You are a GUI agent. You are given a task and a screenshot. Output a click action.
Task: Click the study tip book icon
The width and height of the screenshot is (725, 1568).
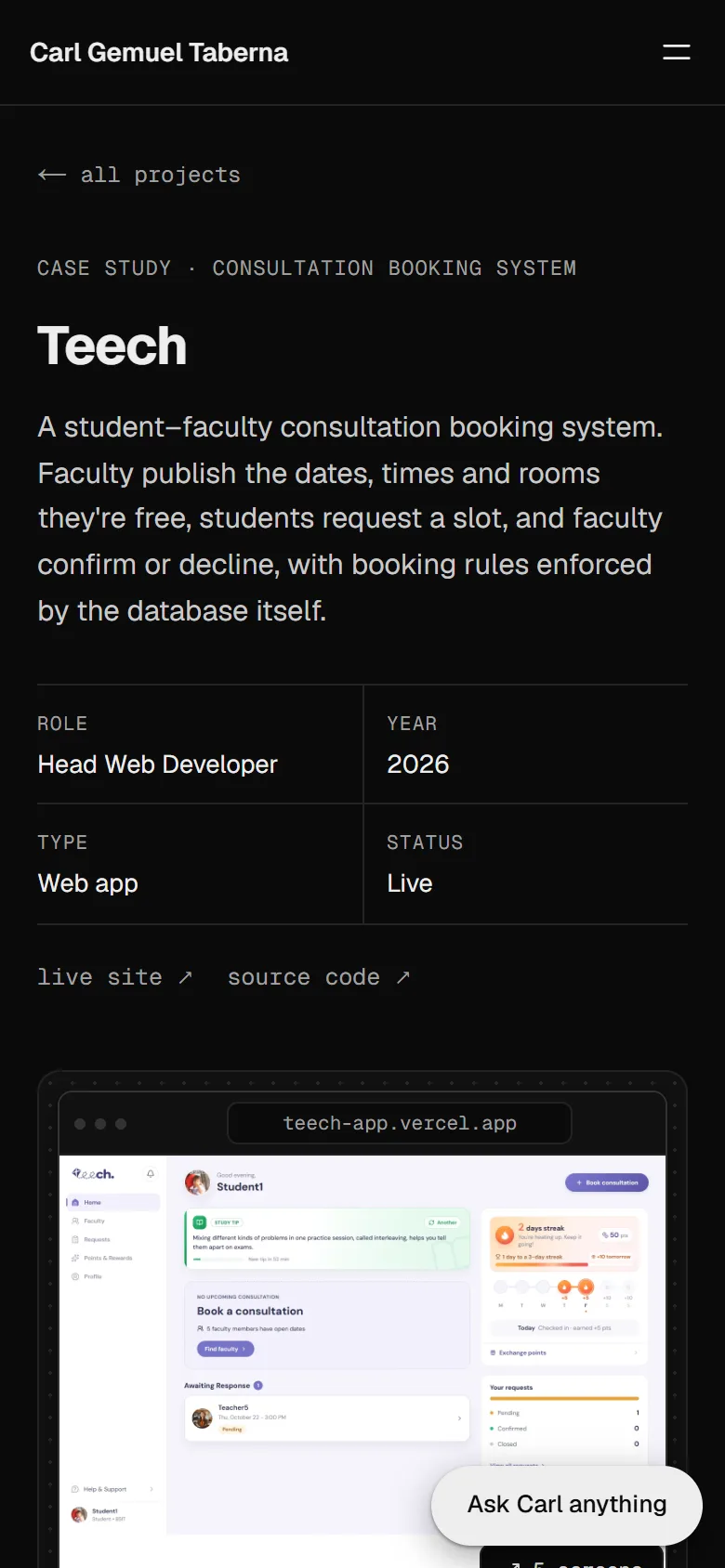coord(199,1222)
